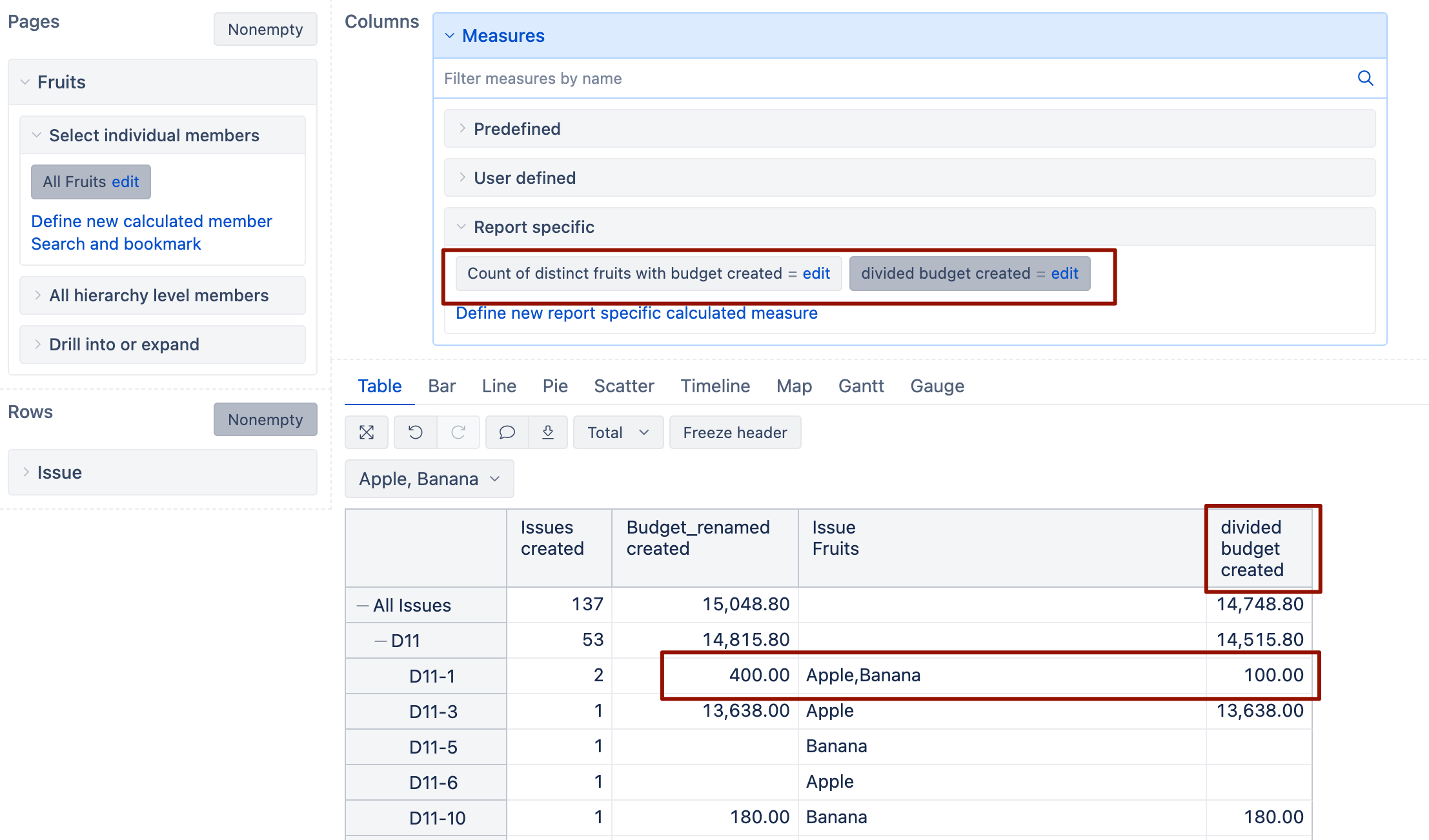Switch to the Bar chart tab
This screenshot has width=1429, height=840.
442,386
